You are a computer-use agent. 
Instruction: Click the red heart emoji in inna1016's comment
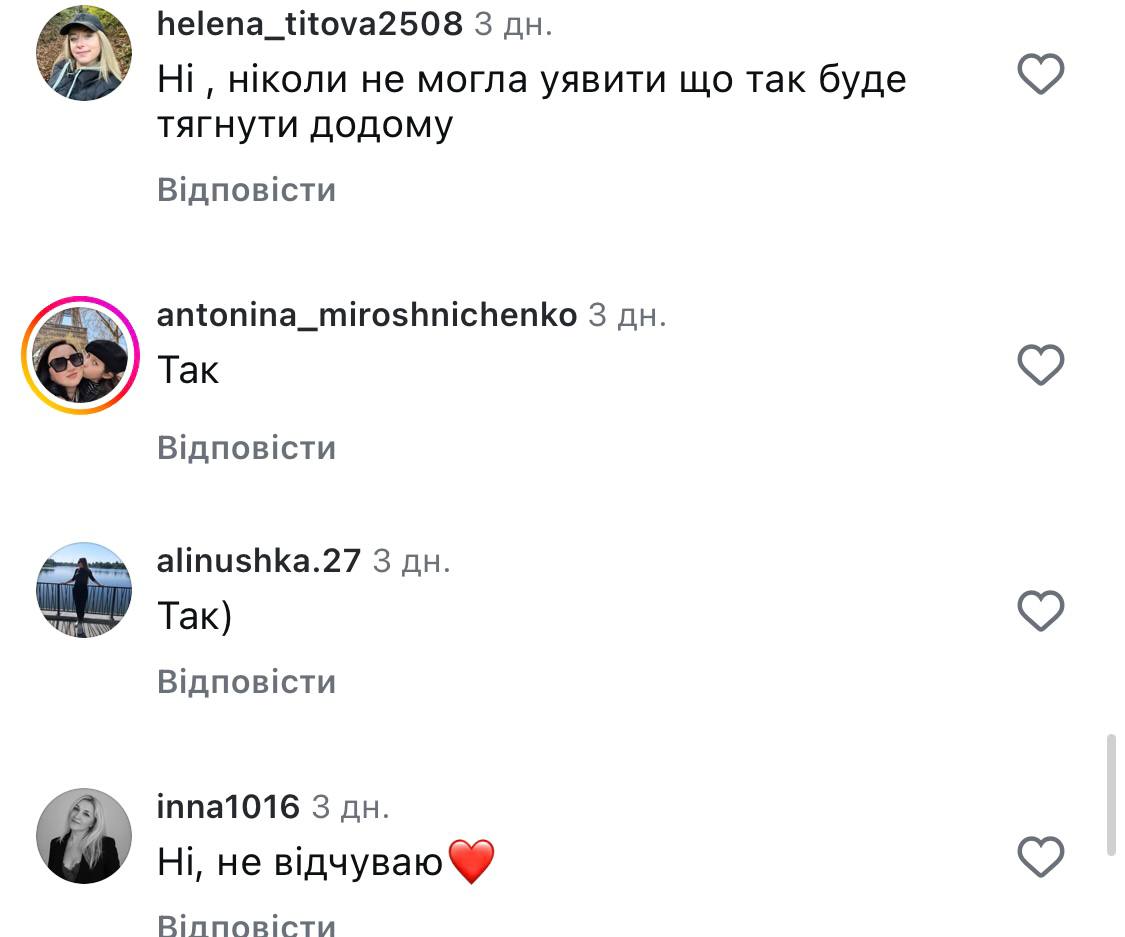(471, 861)
